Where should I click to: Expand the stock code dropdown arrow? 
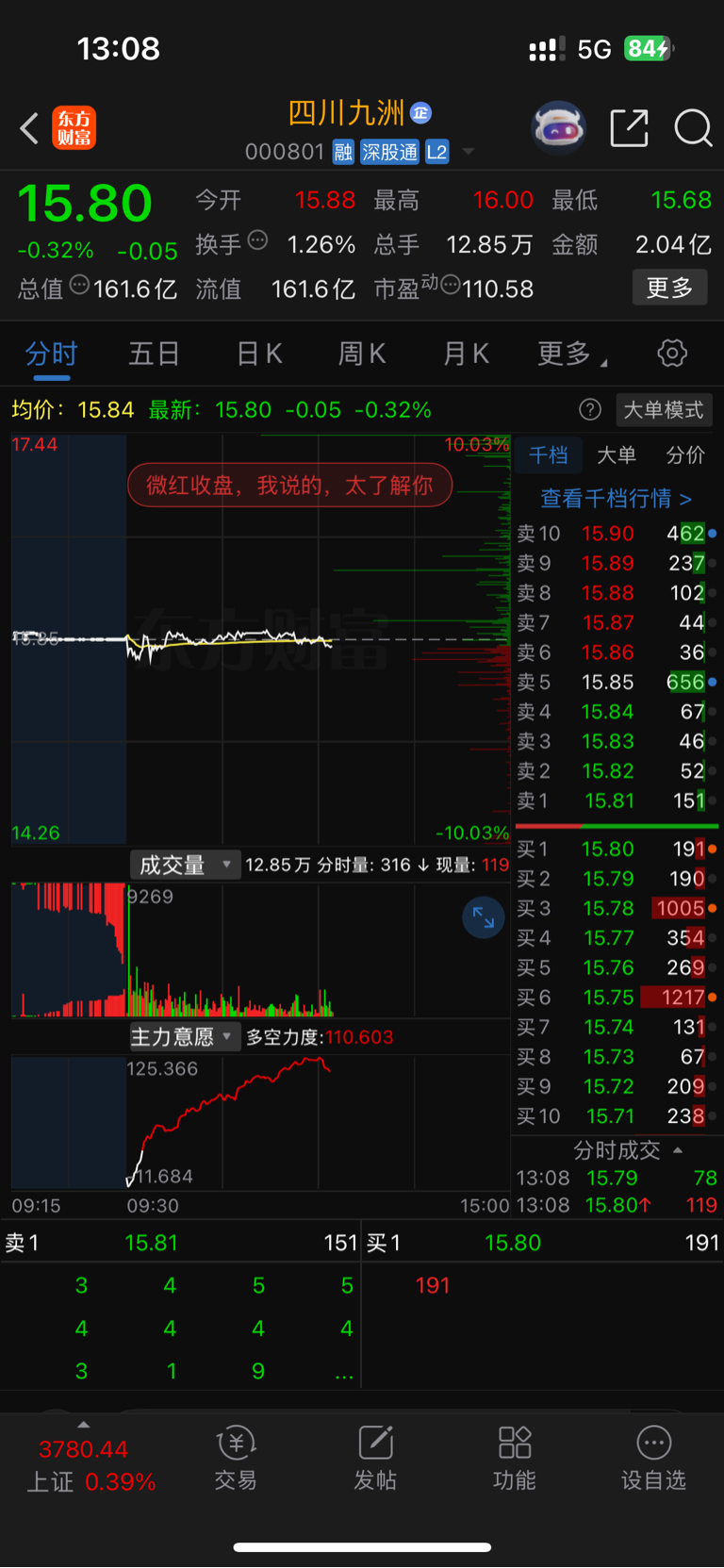[469, 152]
